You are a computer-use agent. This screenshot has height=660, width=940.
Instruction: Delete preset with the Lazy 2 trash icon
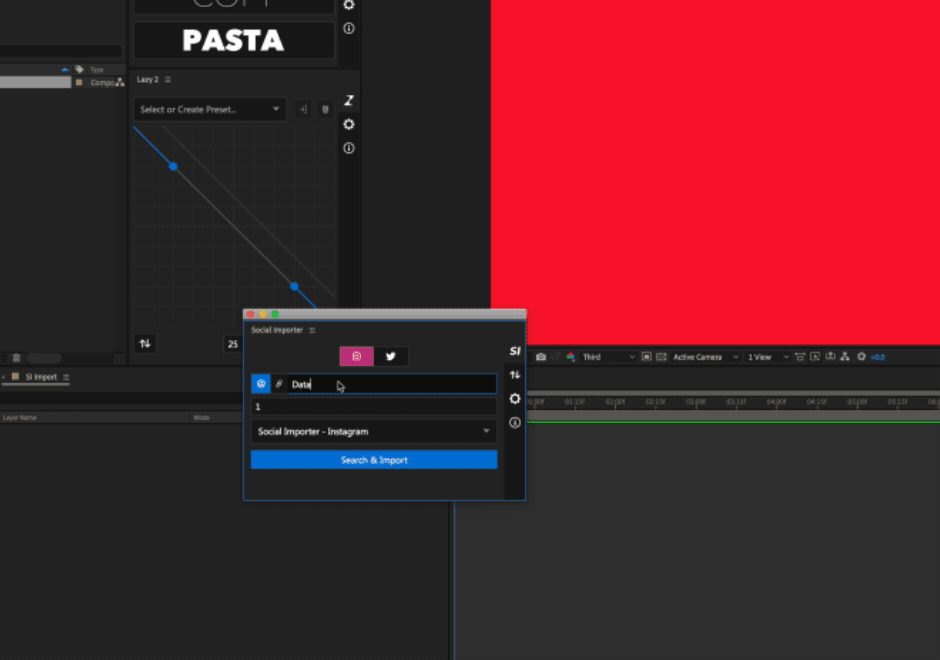coord(325,110)
